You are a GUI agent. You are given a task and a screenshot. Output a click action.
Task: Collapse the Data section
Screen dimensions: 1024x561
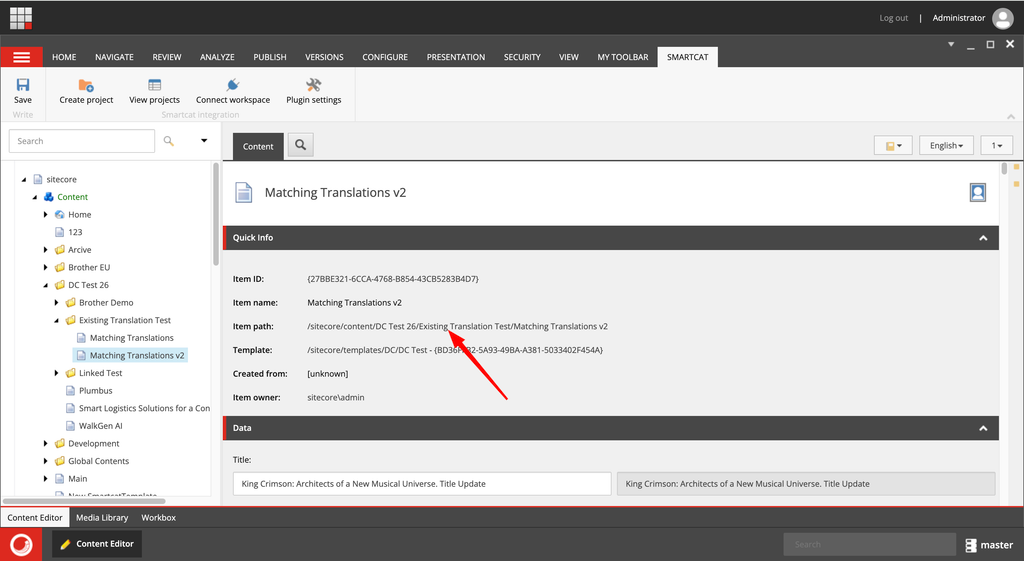click(983, 428)
